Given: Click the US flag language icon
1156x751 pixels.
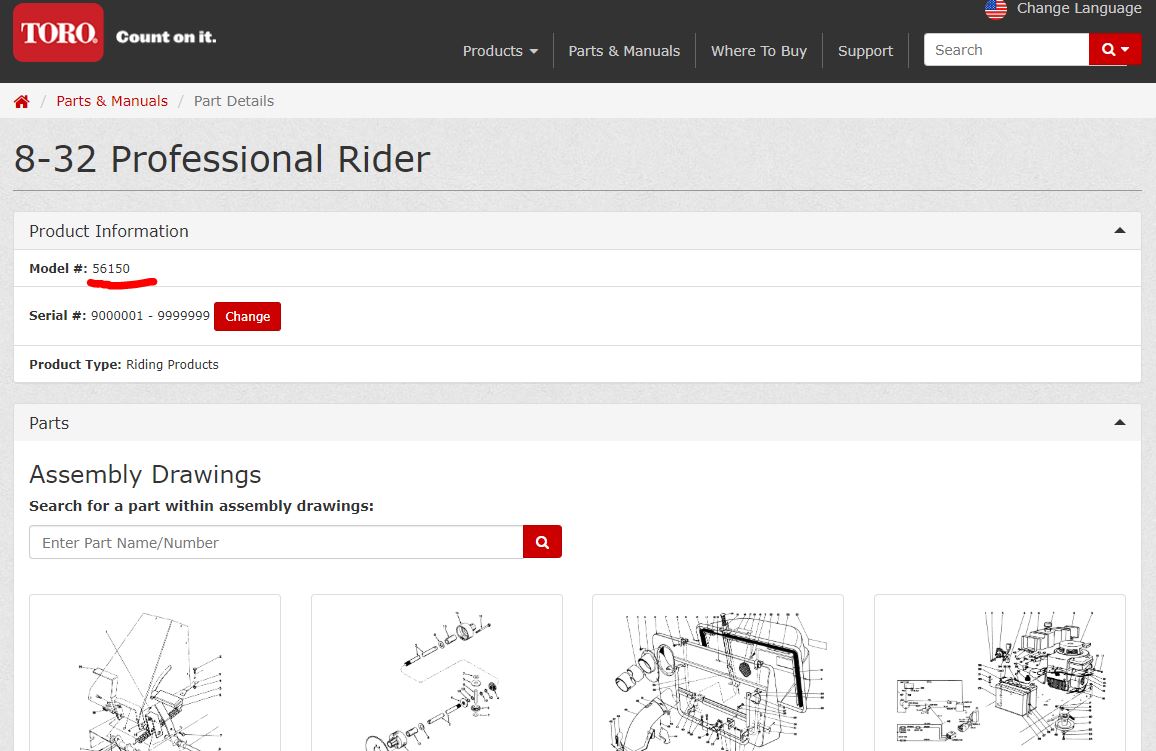Looking at the screenshot, I should point(995,9).
